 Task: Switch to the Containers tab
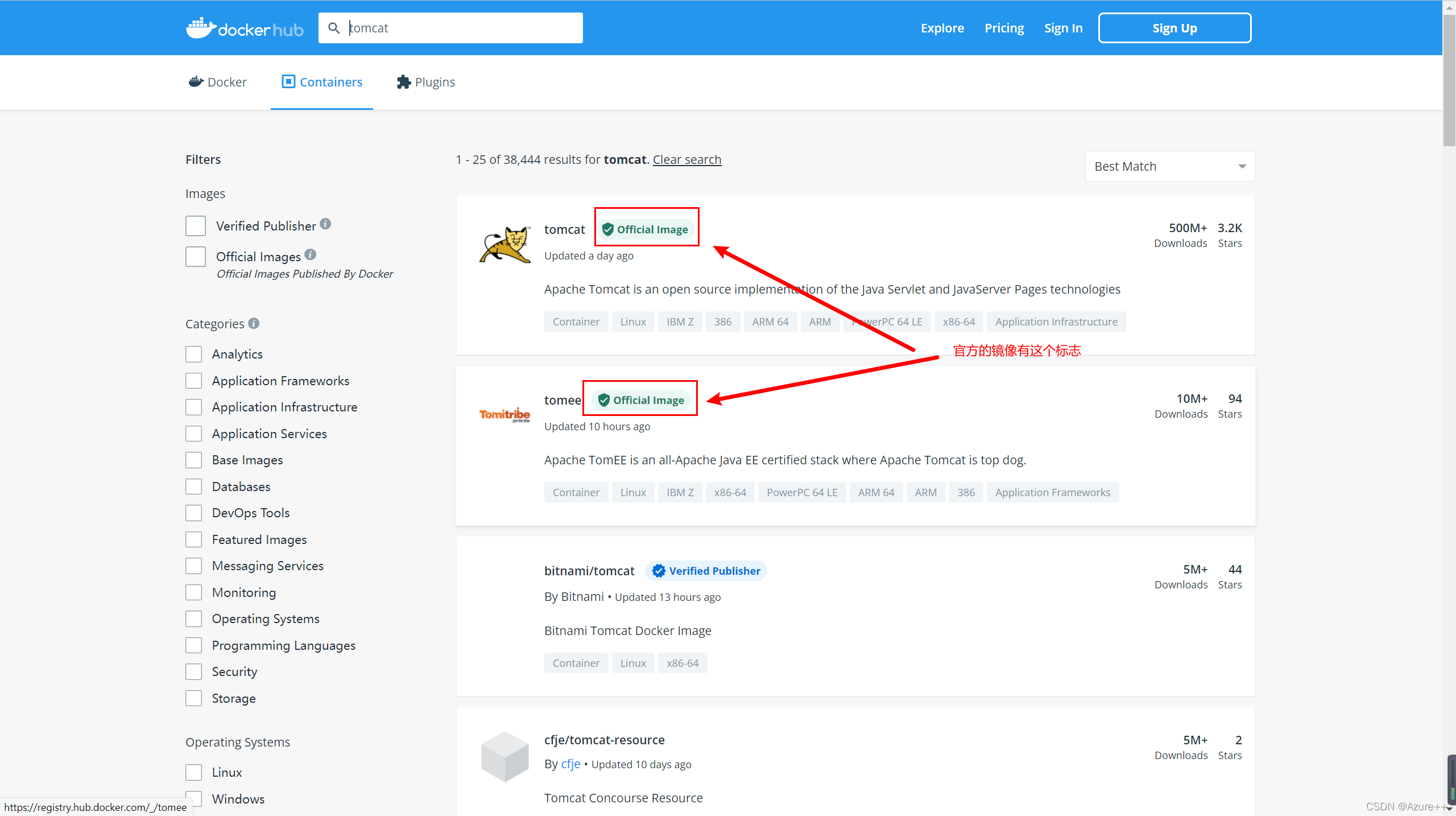click(x=322, y=82)
